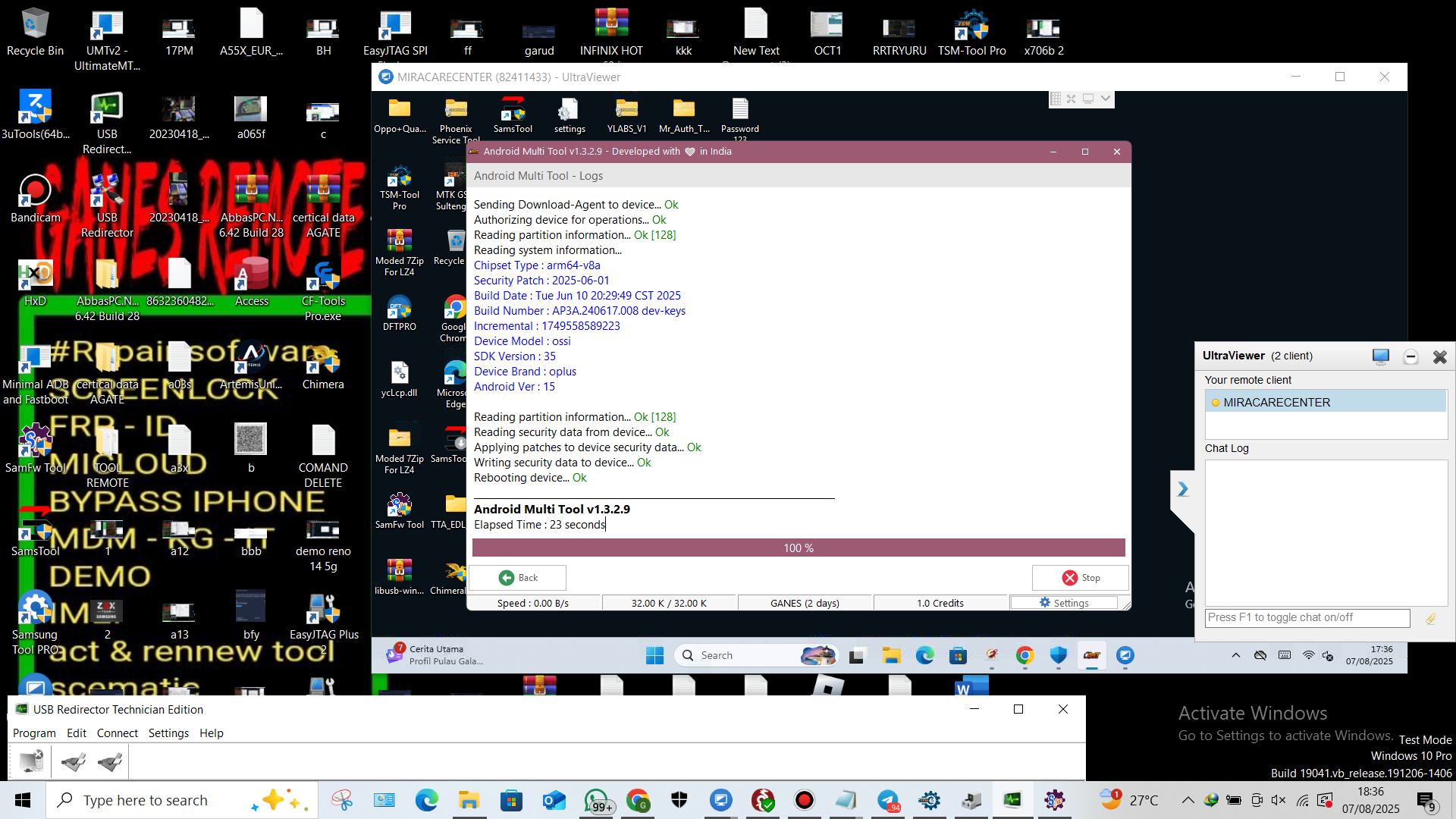Open Program menu in USB Redirector
The height and width of the screenshot is (819, 1456).
point(34,733)
